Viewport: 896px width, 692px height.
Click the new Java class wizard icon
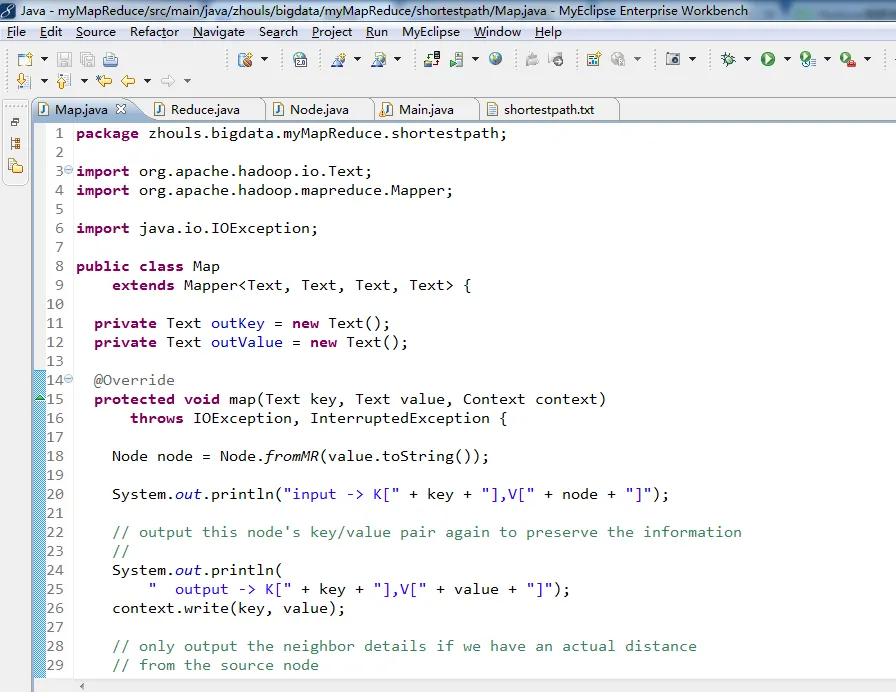339,59
